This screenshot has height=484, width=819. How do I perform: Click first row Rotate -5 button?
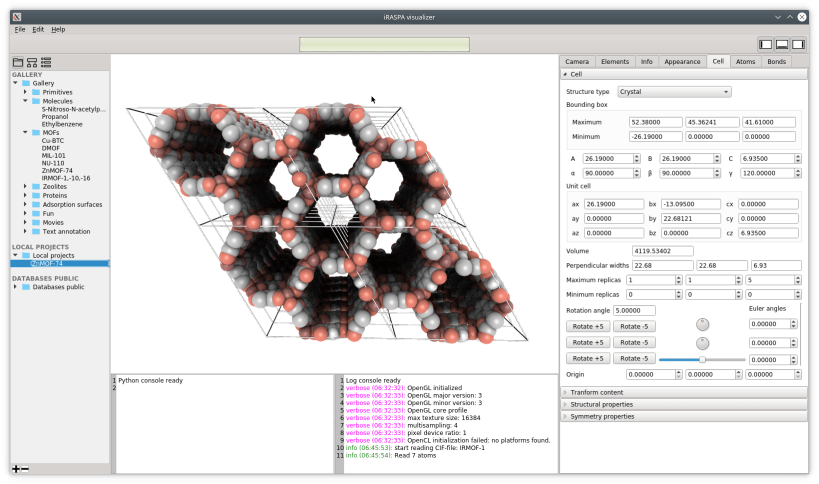coord(634,326)
